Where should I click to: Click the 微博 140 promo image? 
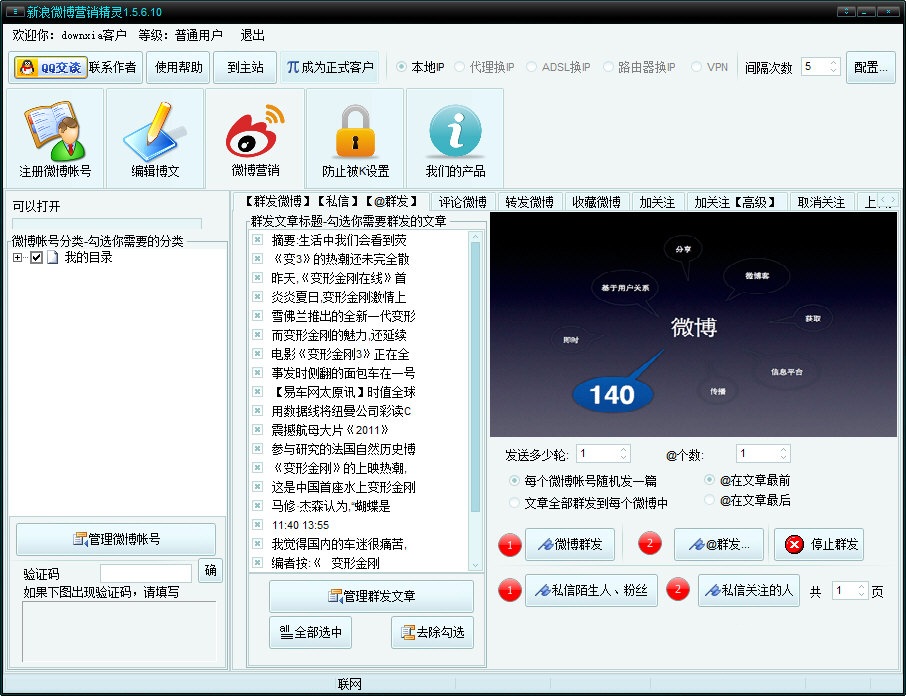tap(693, 325)
